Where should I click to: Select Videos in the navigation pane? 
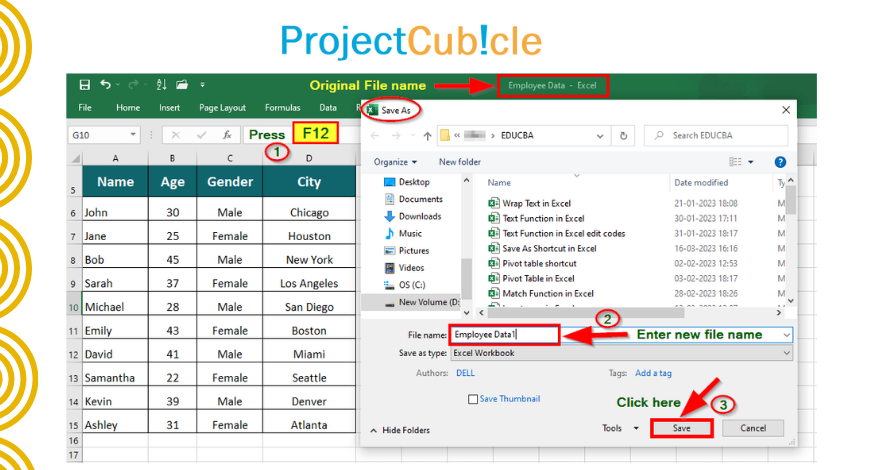(404, 268)
